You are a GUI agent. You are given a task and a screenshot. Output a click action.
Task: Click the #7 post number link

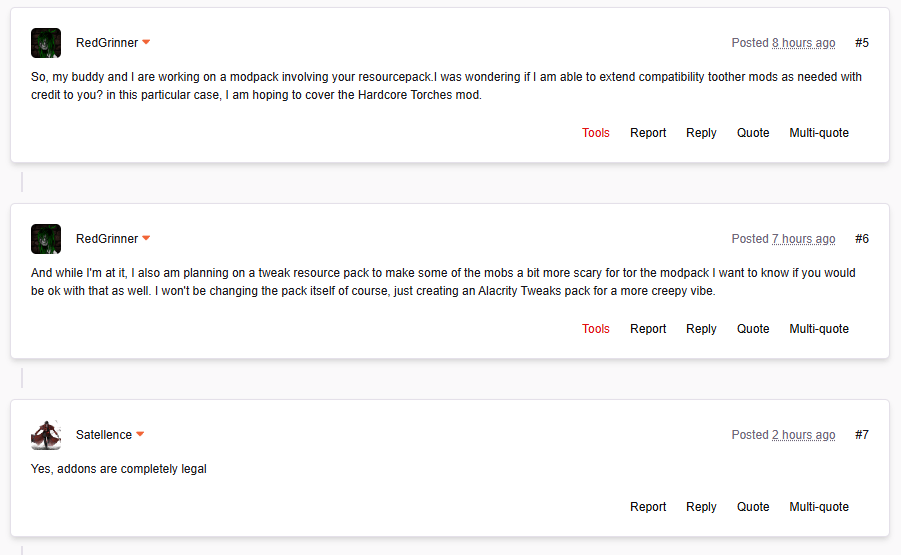(x=862, y=435)
